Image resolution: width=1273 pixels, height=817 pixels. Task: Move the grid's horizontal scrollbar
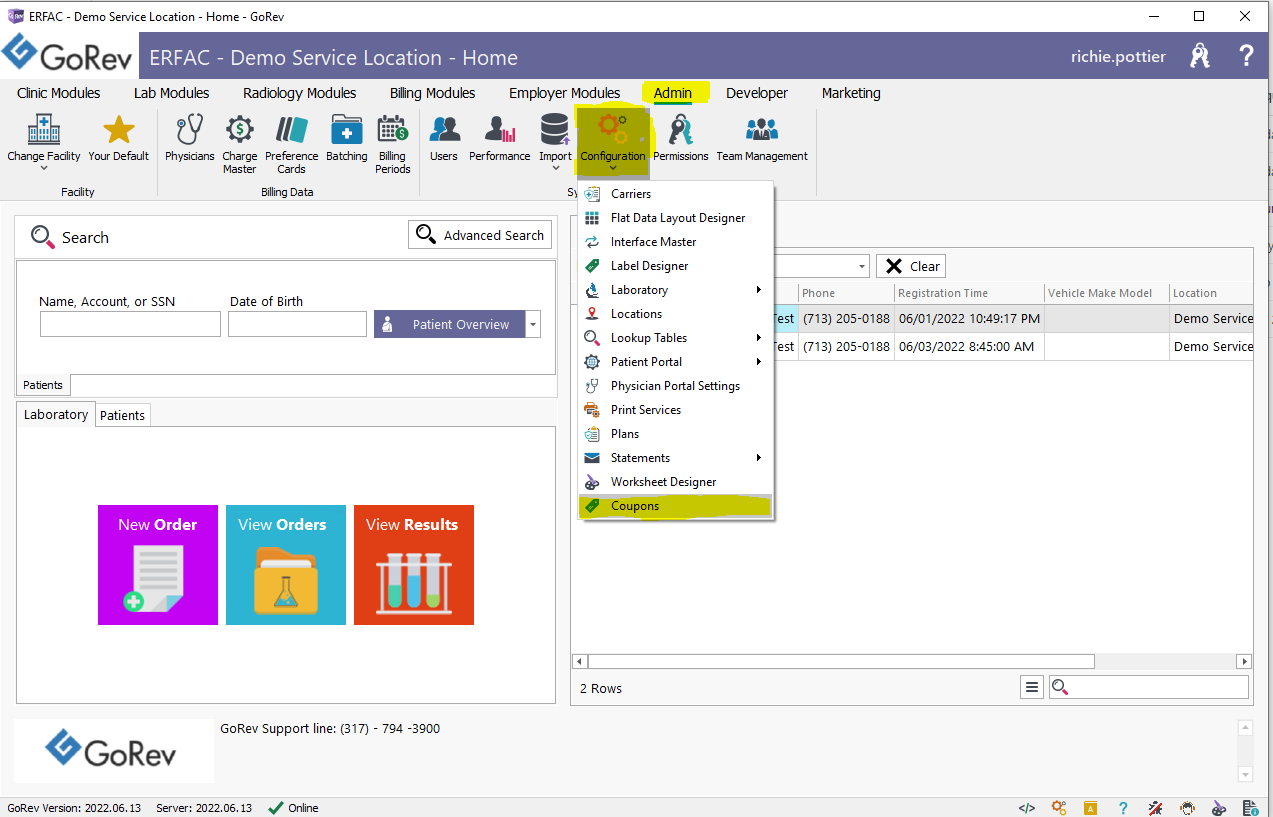pos(841,662)
